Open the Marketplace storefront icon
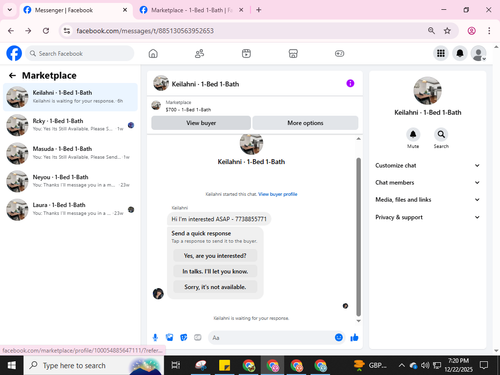Viewport: 500px width, 375px height. 293,53
